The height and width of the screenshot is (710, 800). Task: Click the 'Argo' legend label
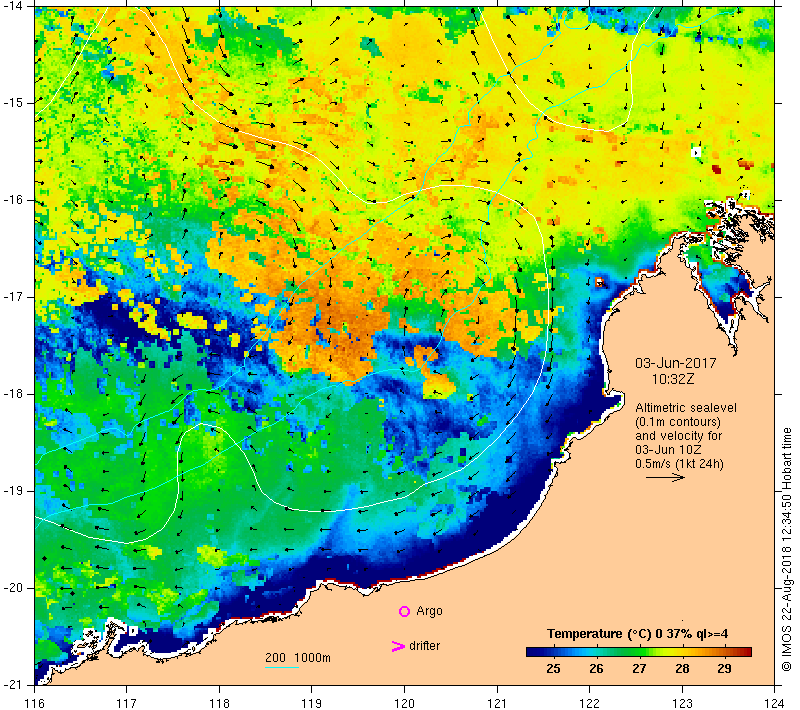[x=429, y=611]
